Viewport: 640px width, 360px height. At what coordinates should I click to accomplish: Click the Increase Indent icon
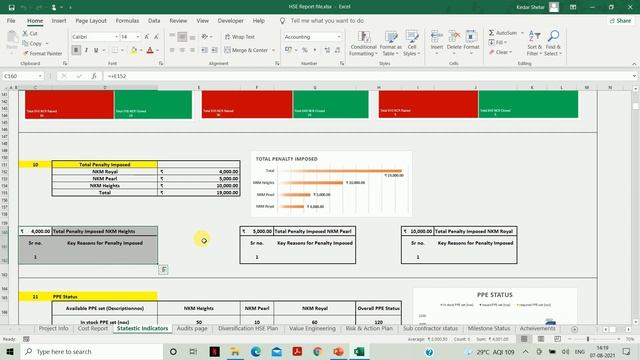click(214, 50)
